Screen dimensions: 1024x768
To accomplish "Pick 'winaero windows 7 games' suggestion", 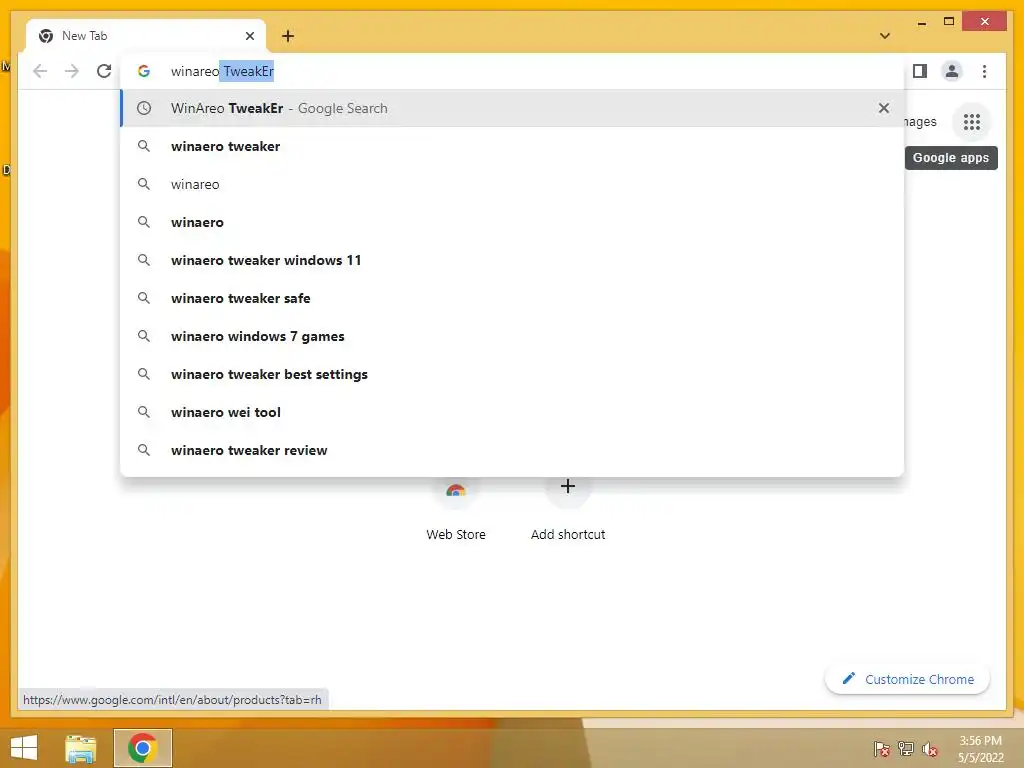I will pyautogui.click(x=513, y=336).
